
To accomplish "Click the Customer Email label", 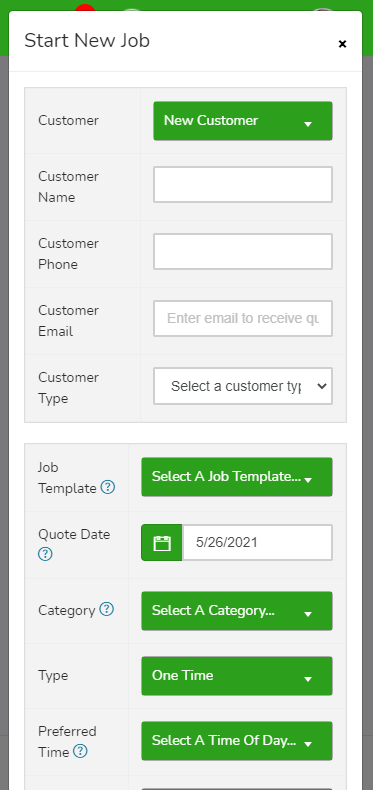I will click(x=69, y=320).
